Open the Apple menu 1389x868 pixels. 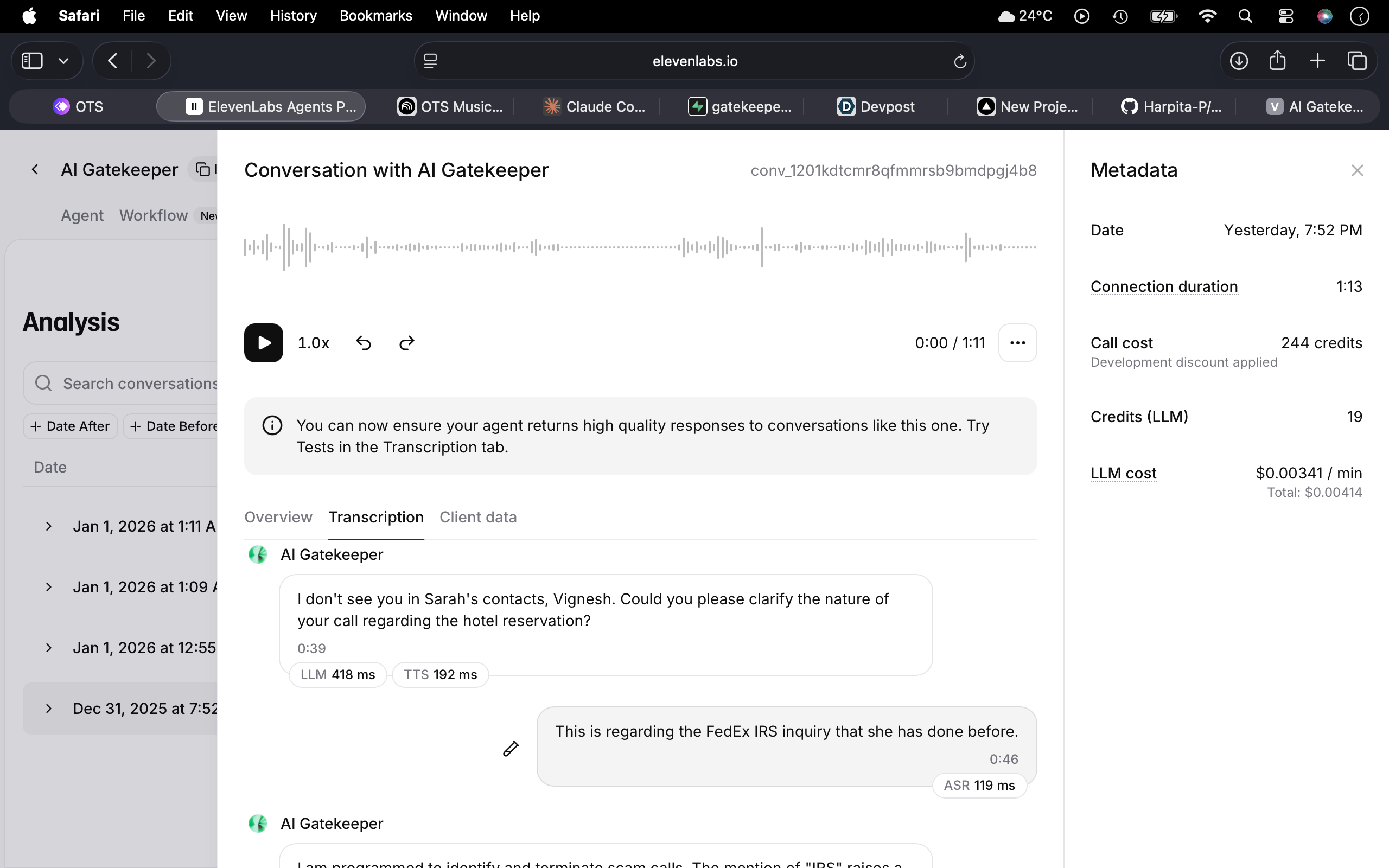[x=29, y=16]
